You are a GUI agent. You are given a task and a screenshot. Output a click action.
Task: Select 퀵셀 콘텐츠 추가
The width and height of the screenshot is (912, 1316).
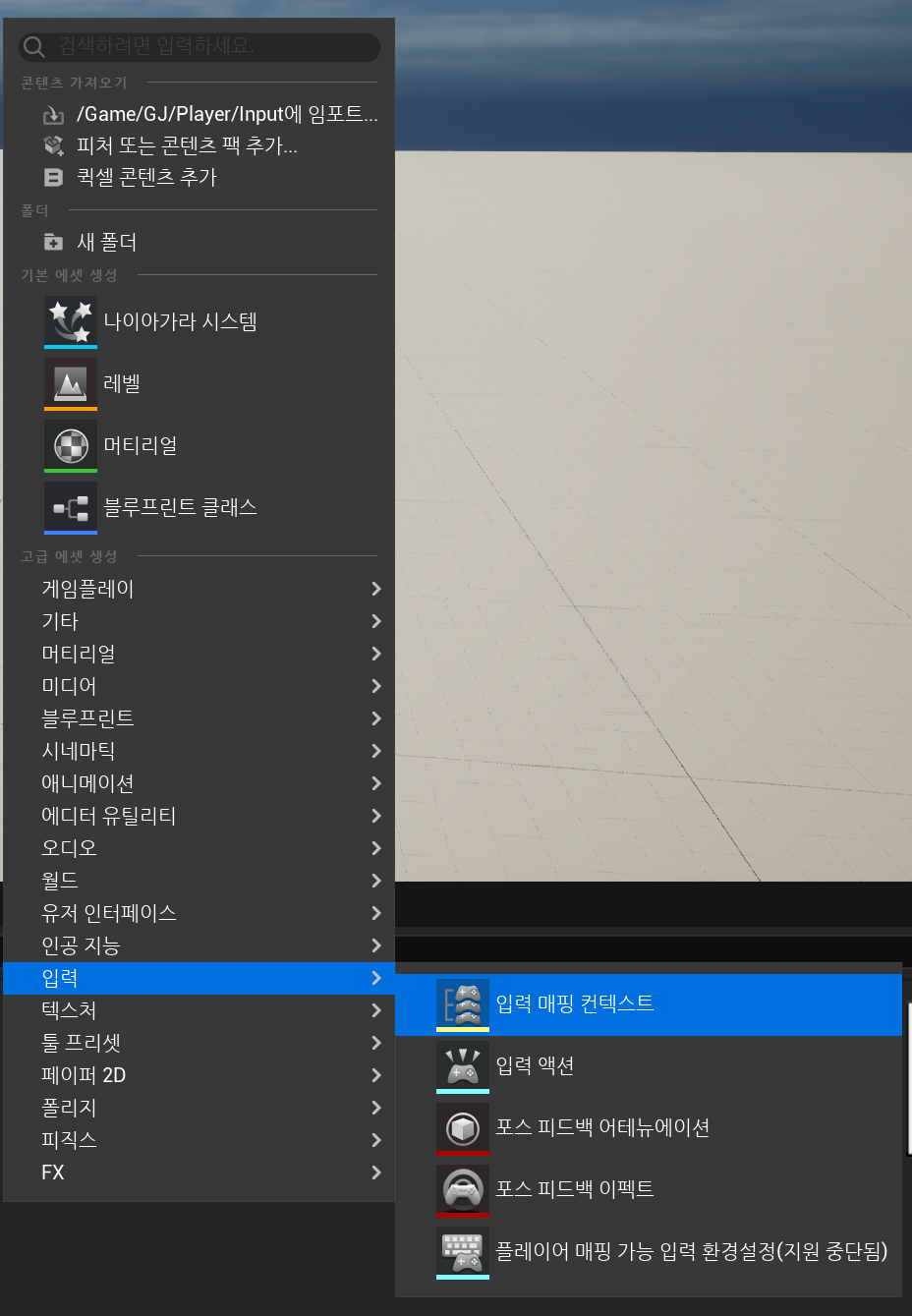coord(146,177)
